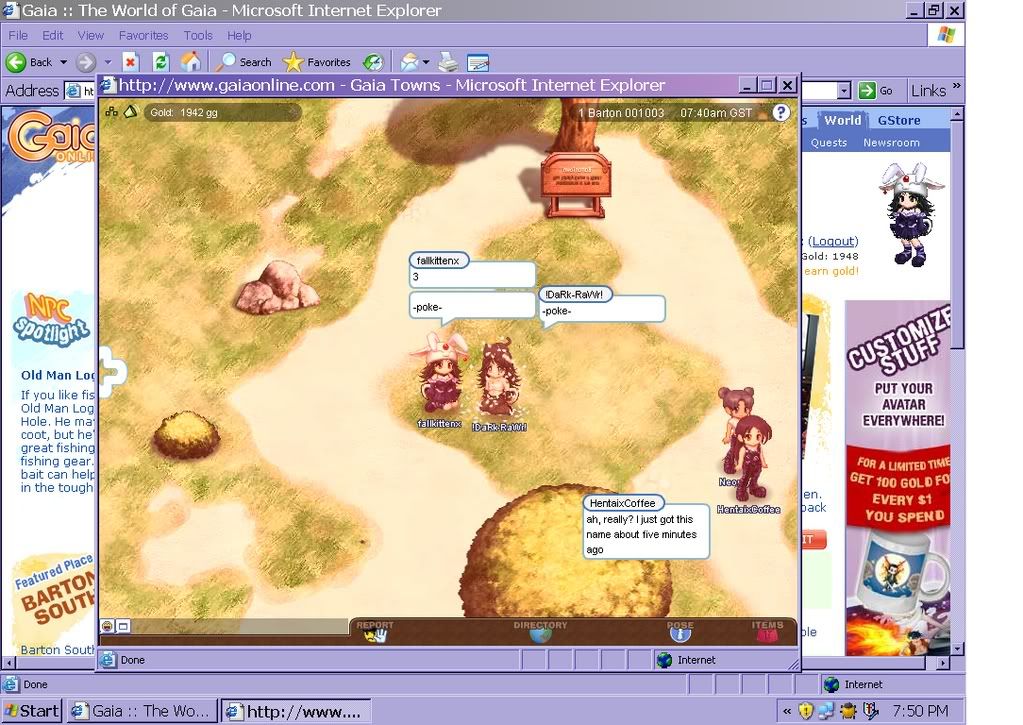Open the Directory globe button
The height and width of the screenshot is (725, 1023).
(x=540, y=630)
